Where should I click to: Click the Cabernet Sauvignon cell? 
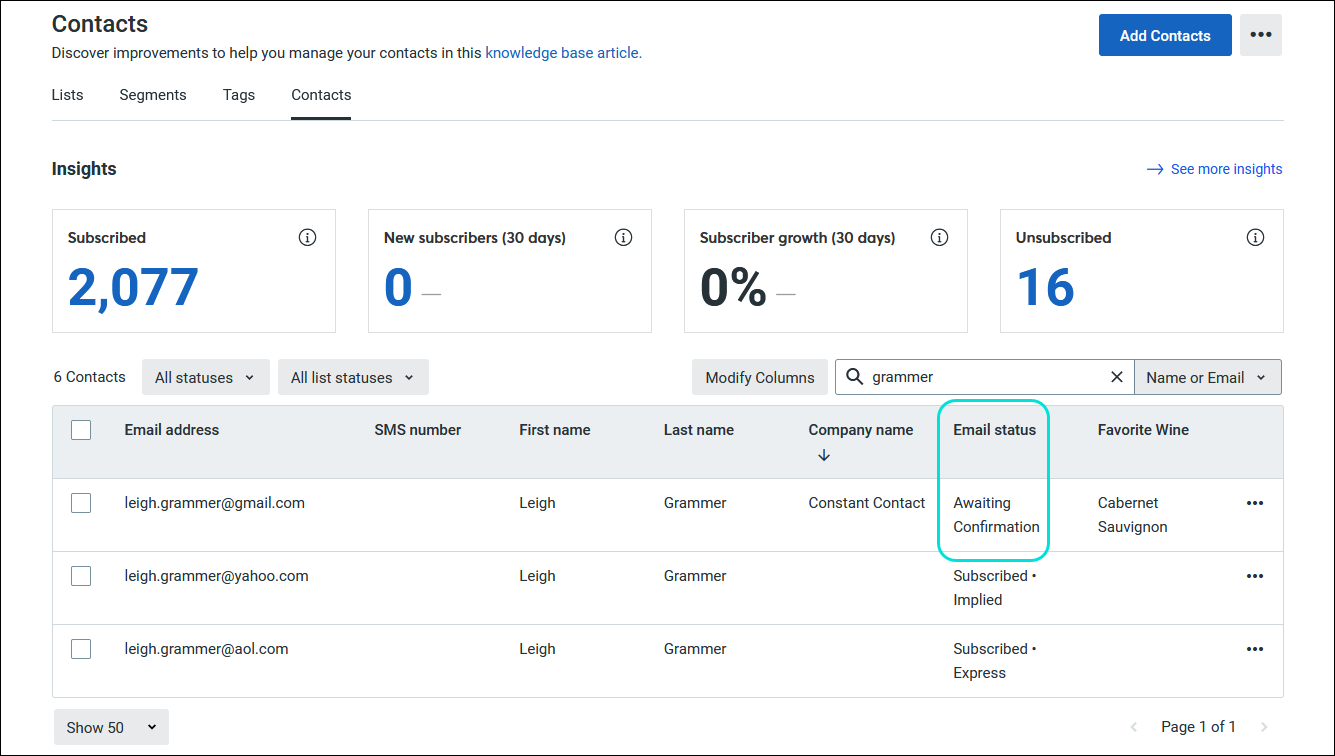click(x=1133, y=515)
